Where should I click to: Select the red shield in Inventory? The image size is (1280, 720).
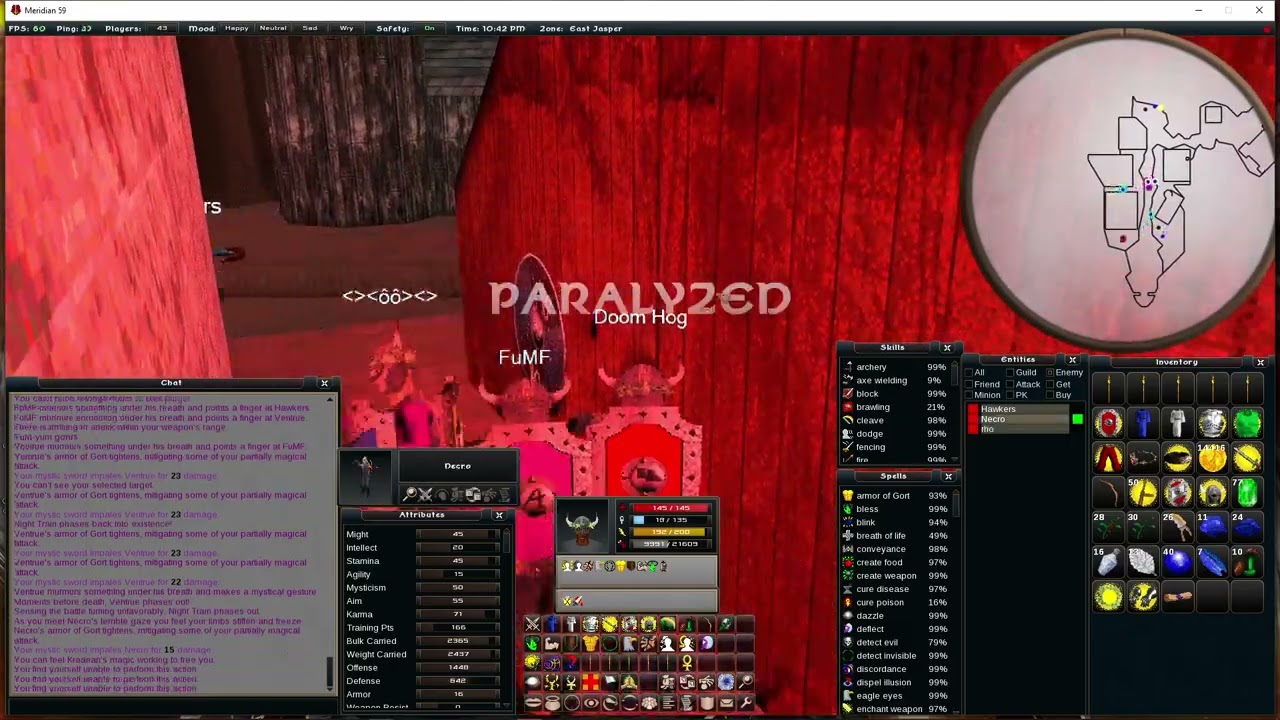[x=1109, y=422]
